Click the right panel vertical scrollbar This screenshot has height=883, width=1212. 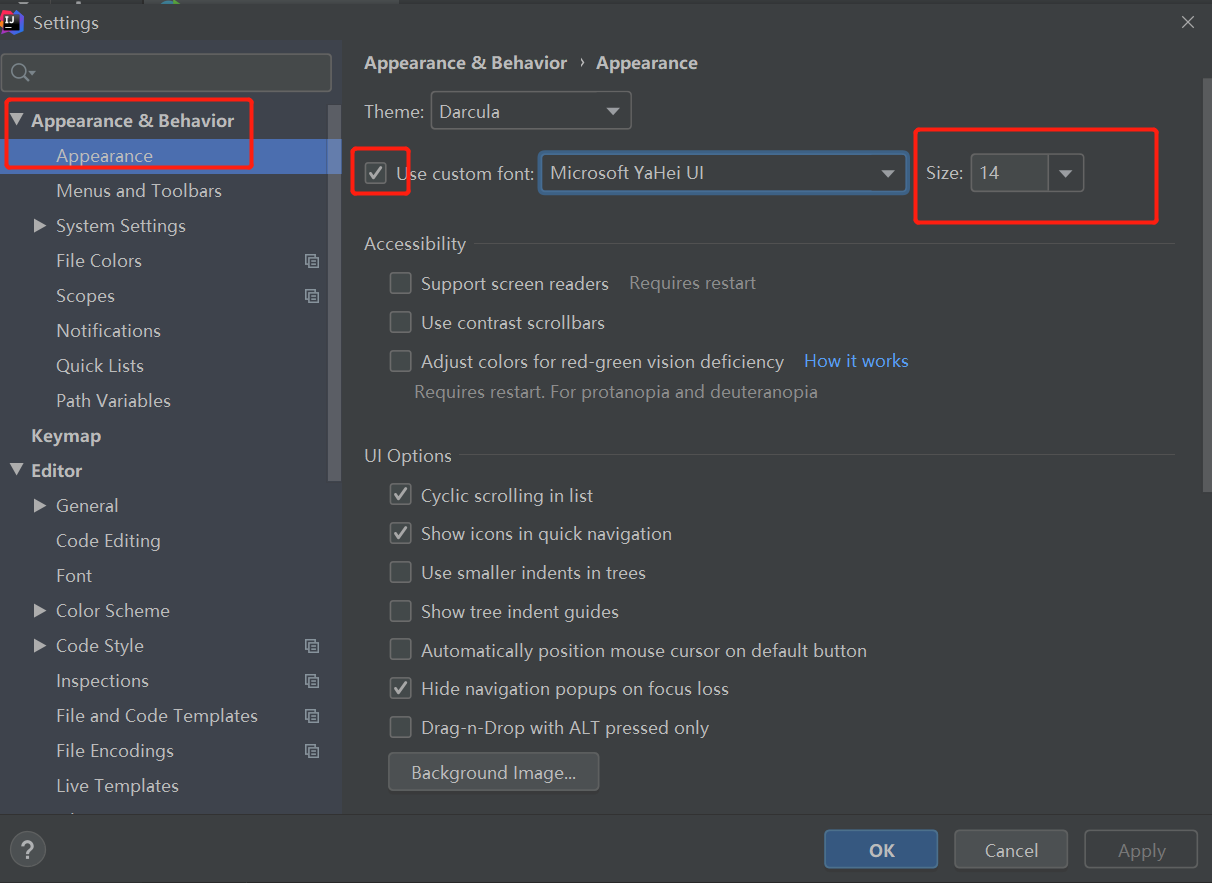(1206, 285)
